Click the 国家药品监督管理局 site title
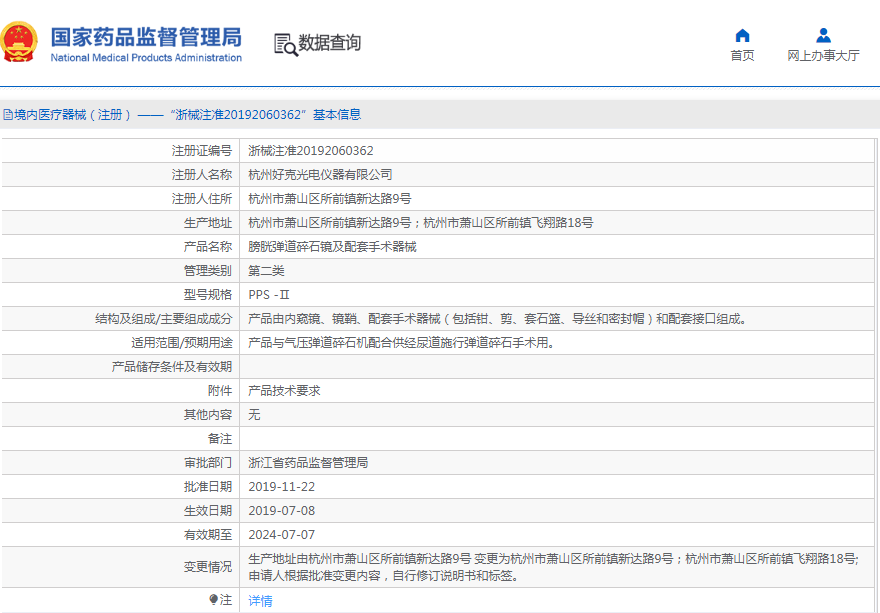880x613 pixels. (x=146, y=37)
